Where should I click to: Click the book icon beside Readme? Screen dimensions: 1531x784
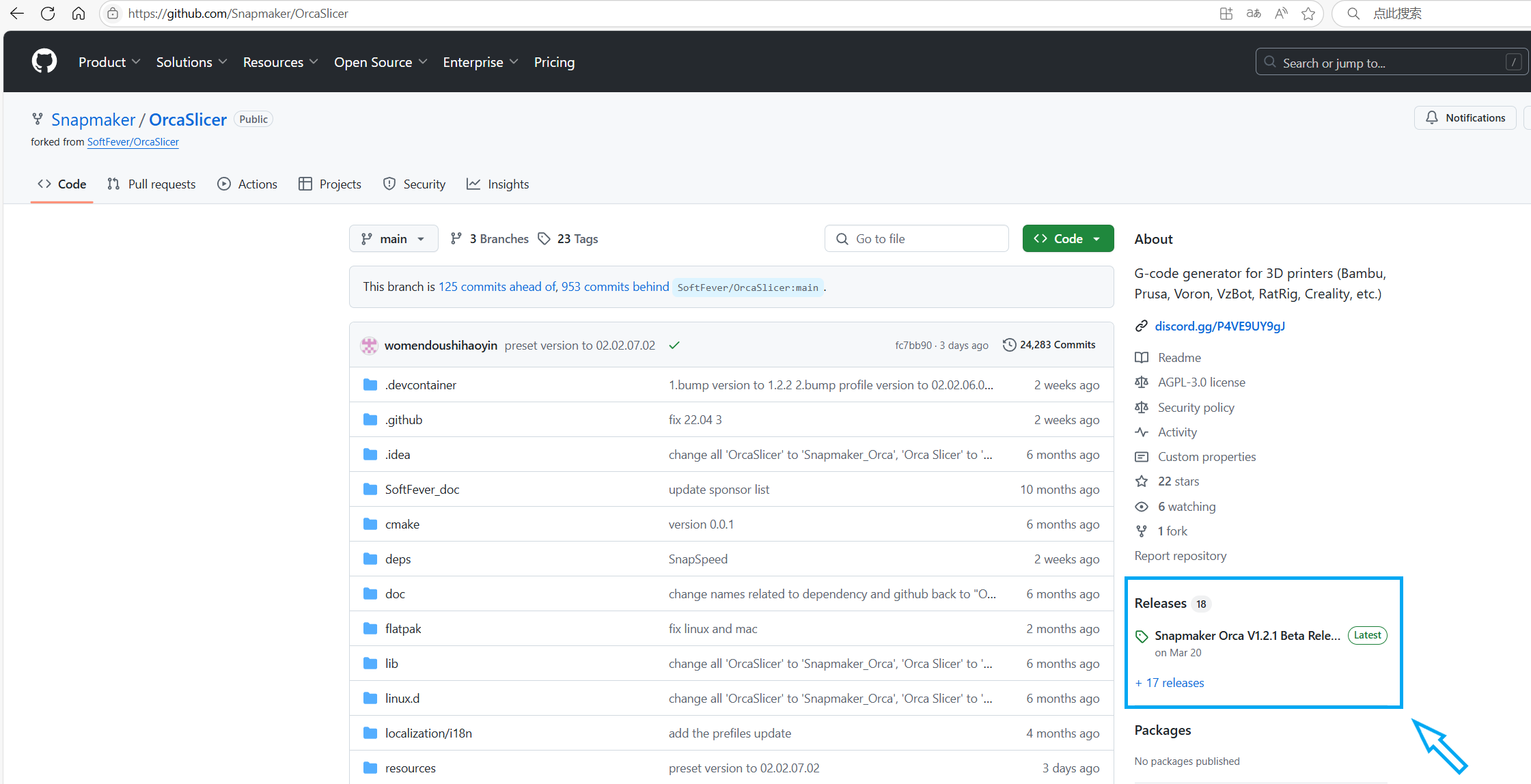click(1142, 357)
